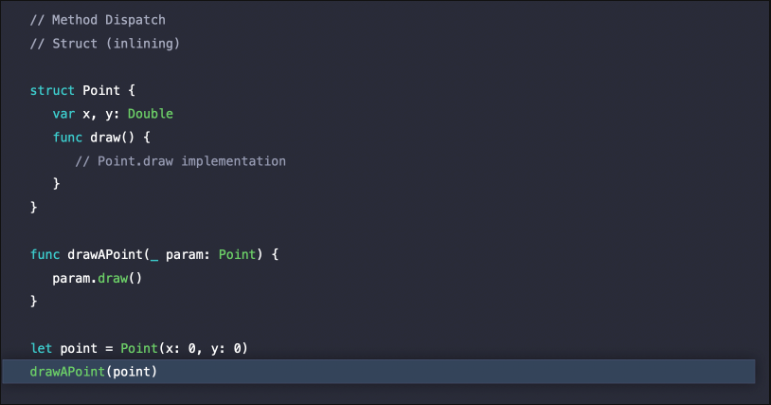
Task: Click the "Double" type annotation
Action: click(150, 114)
